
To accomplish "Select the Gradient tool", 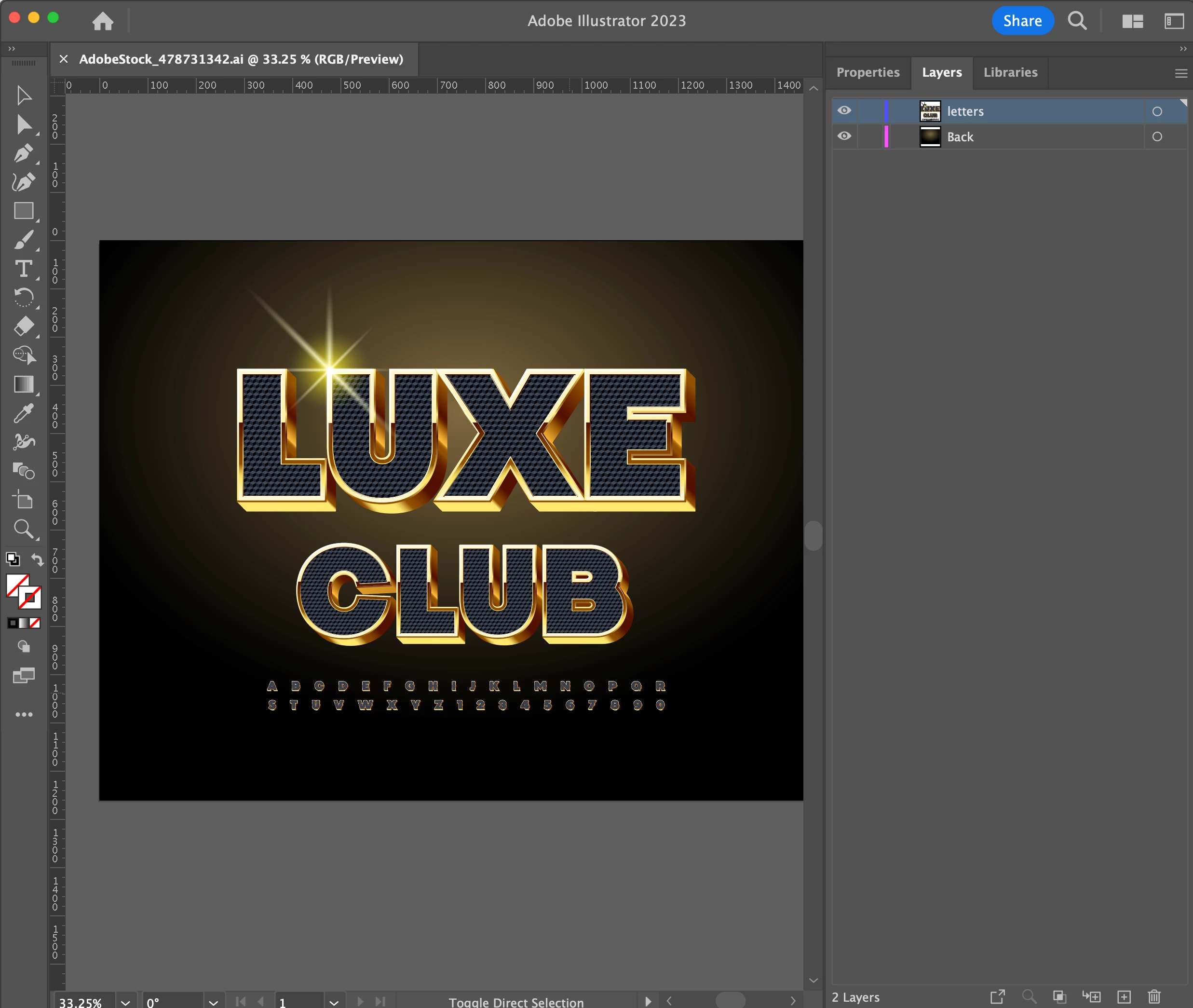I will [24, 384].
